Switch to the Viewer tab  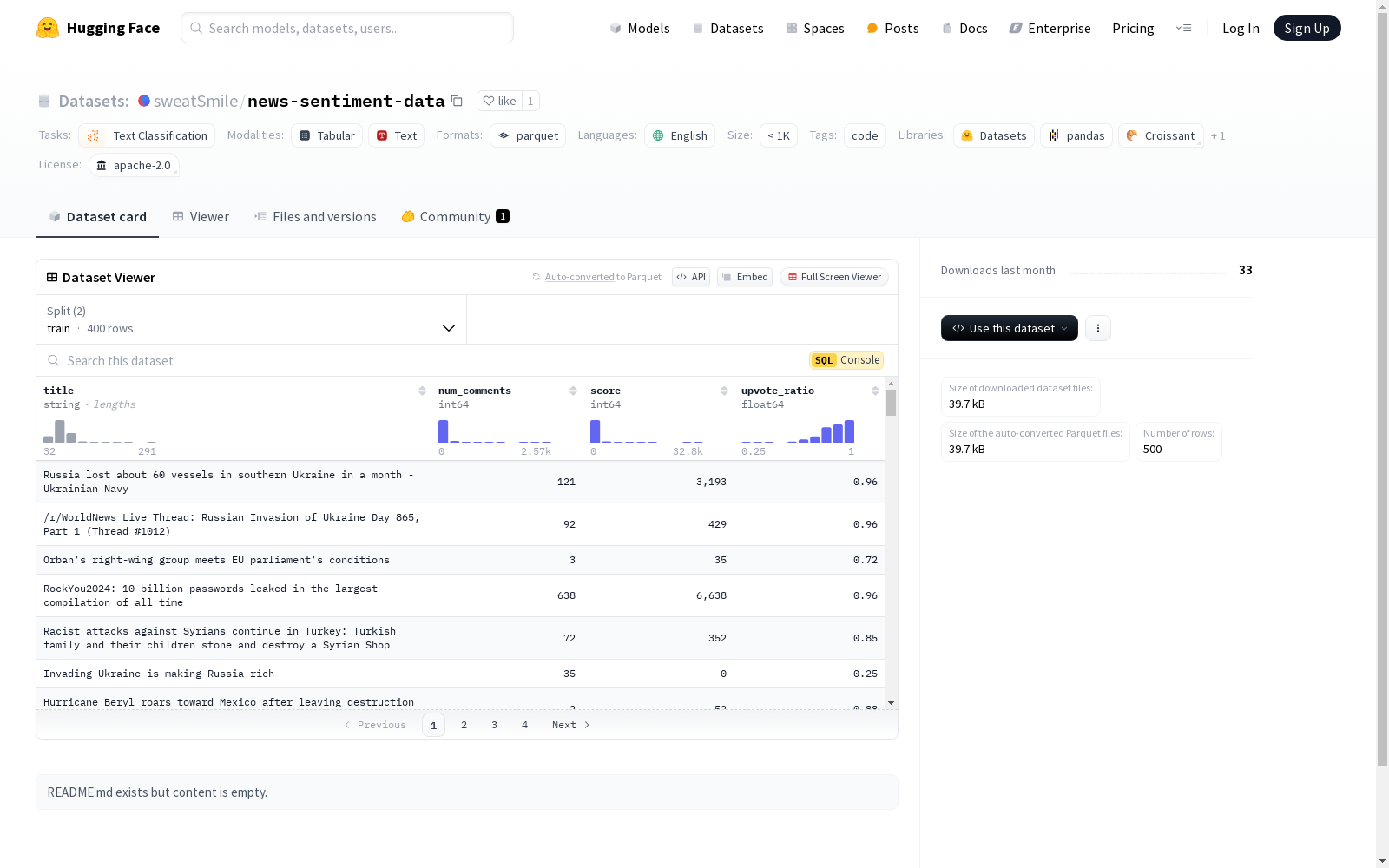(201, 217)
